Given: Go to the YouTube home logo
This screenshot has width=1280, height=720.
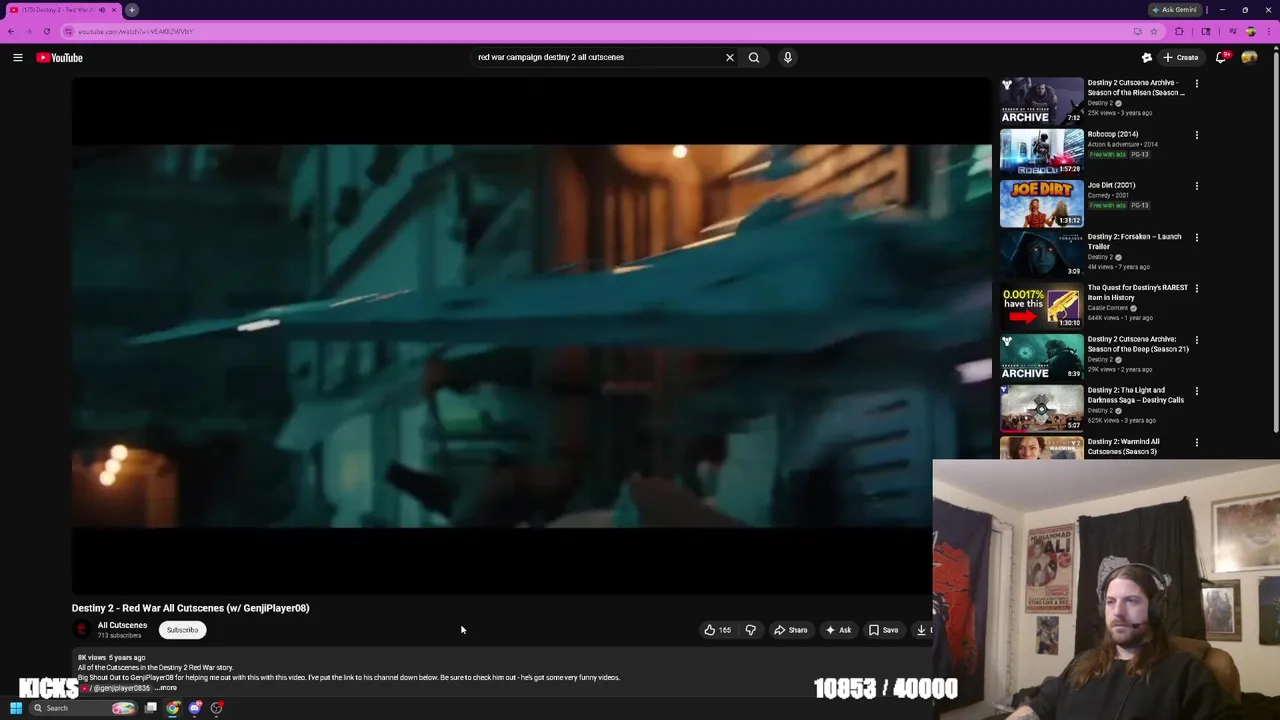Looking at the screenshot, I should click(60, 58).
